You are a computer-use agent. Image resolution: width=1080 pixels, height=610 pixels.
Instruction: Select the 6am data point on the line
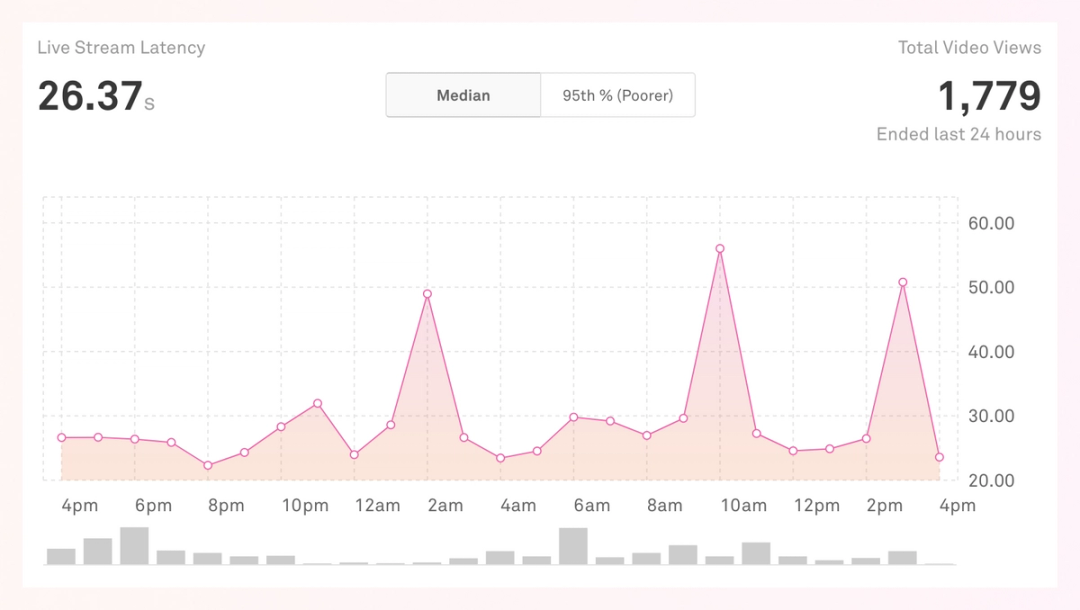click(x=573, y=416)
